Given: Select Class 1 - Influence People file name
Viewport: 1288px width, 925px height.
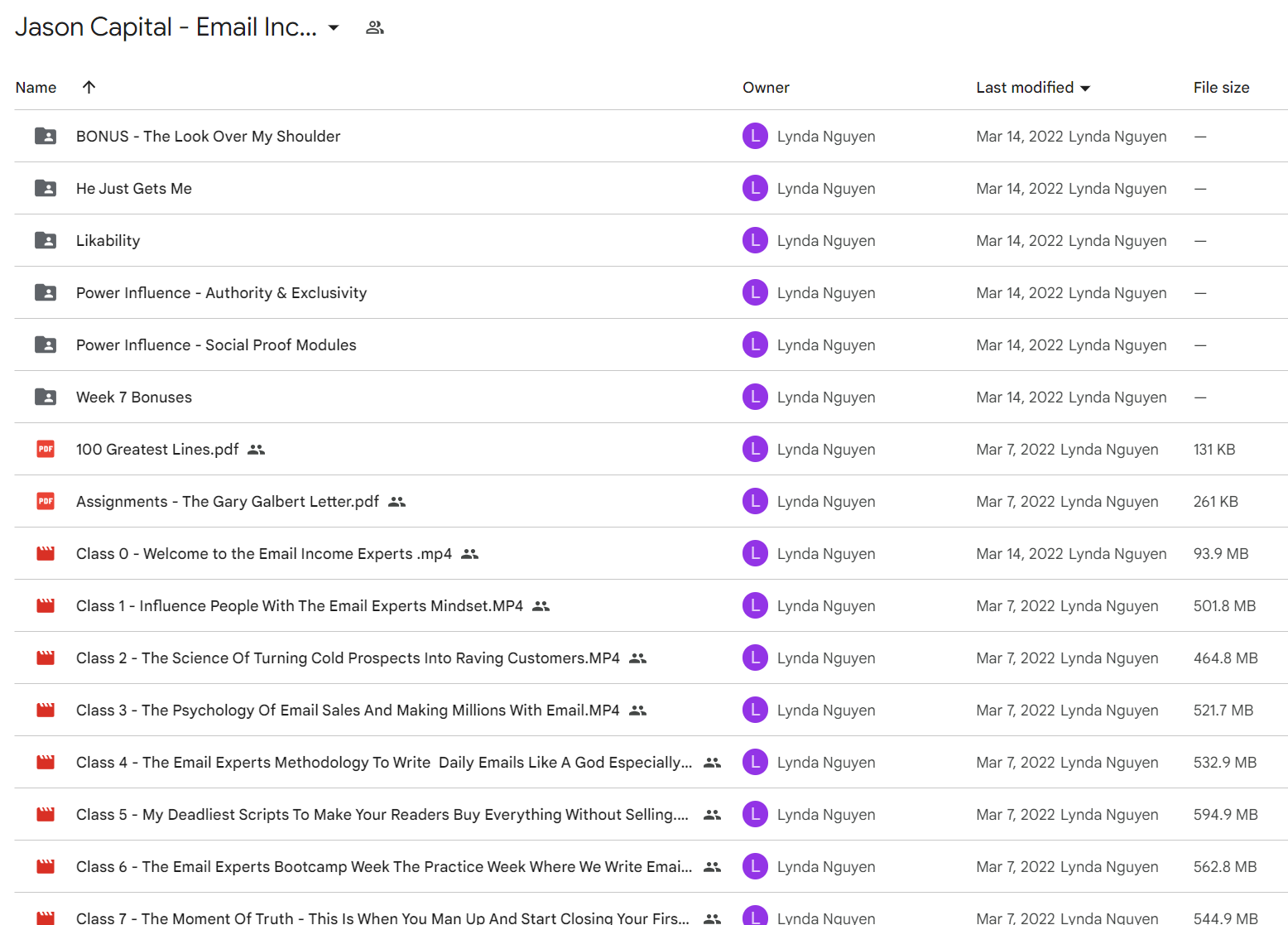Looking at the screenshot, I should [300, 605].
